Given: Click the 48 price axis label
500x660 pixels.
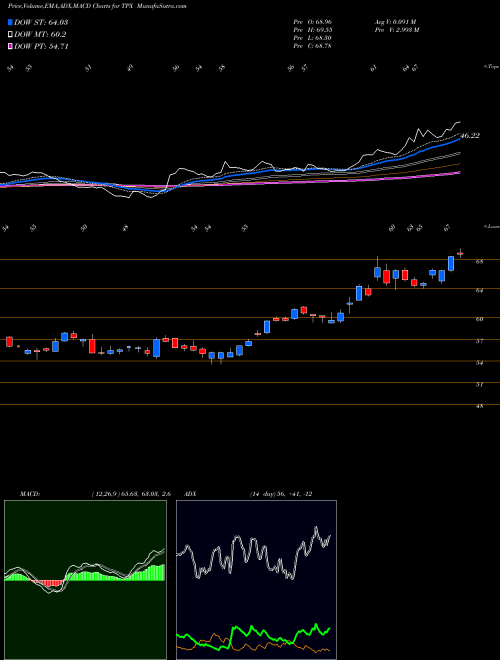Looking at the screenshot, I should pyautogui.click(x=480, y=406).
